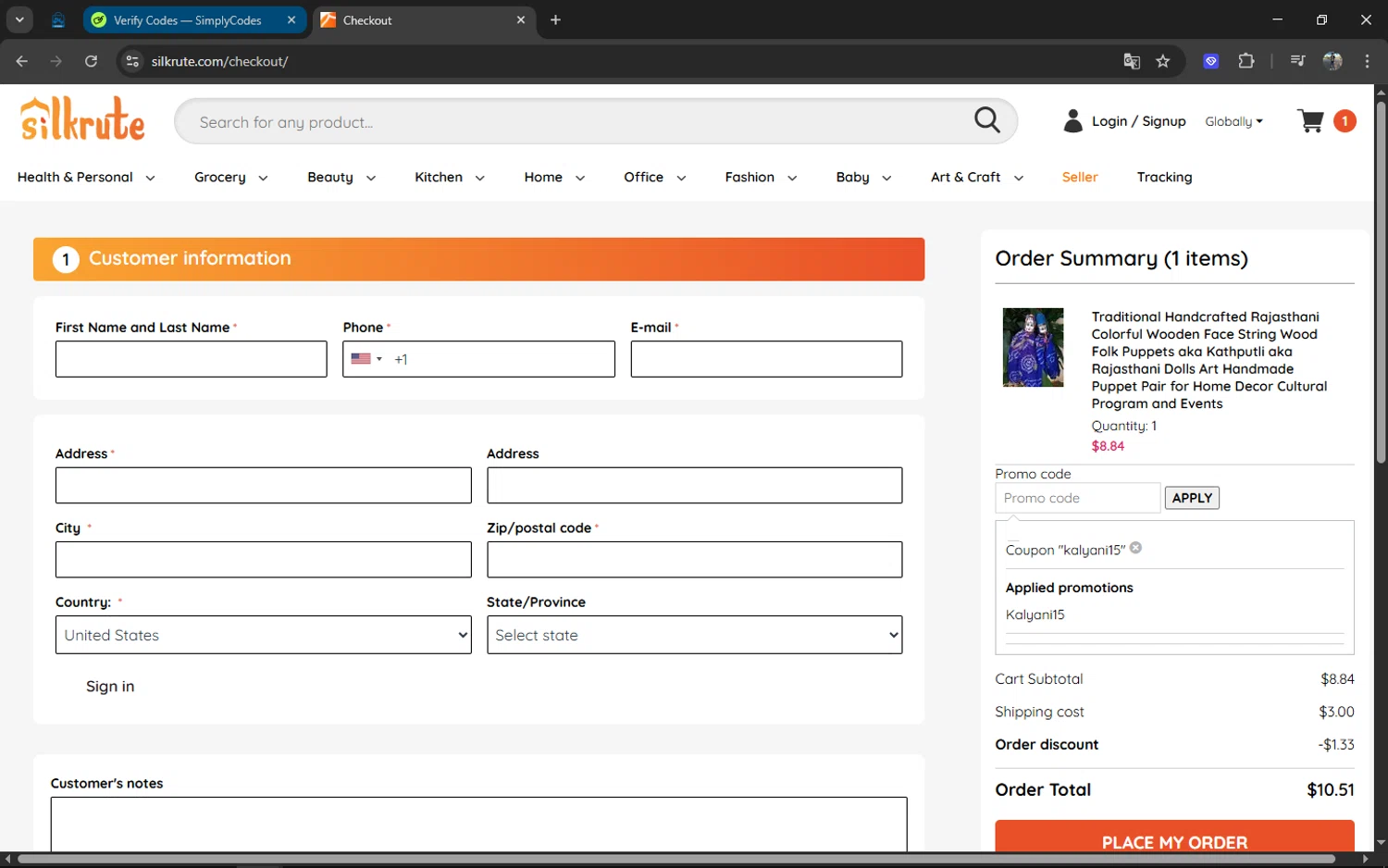Click the Order discount value -$1.33
Viewport: 1388px width, 868px height.
(x=1336, y=744)
